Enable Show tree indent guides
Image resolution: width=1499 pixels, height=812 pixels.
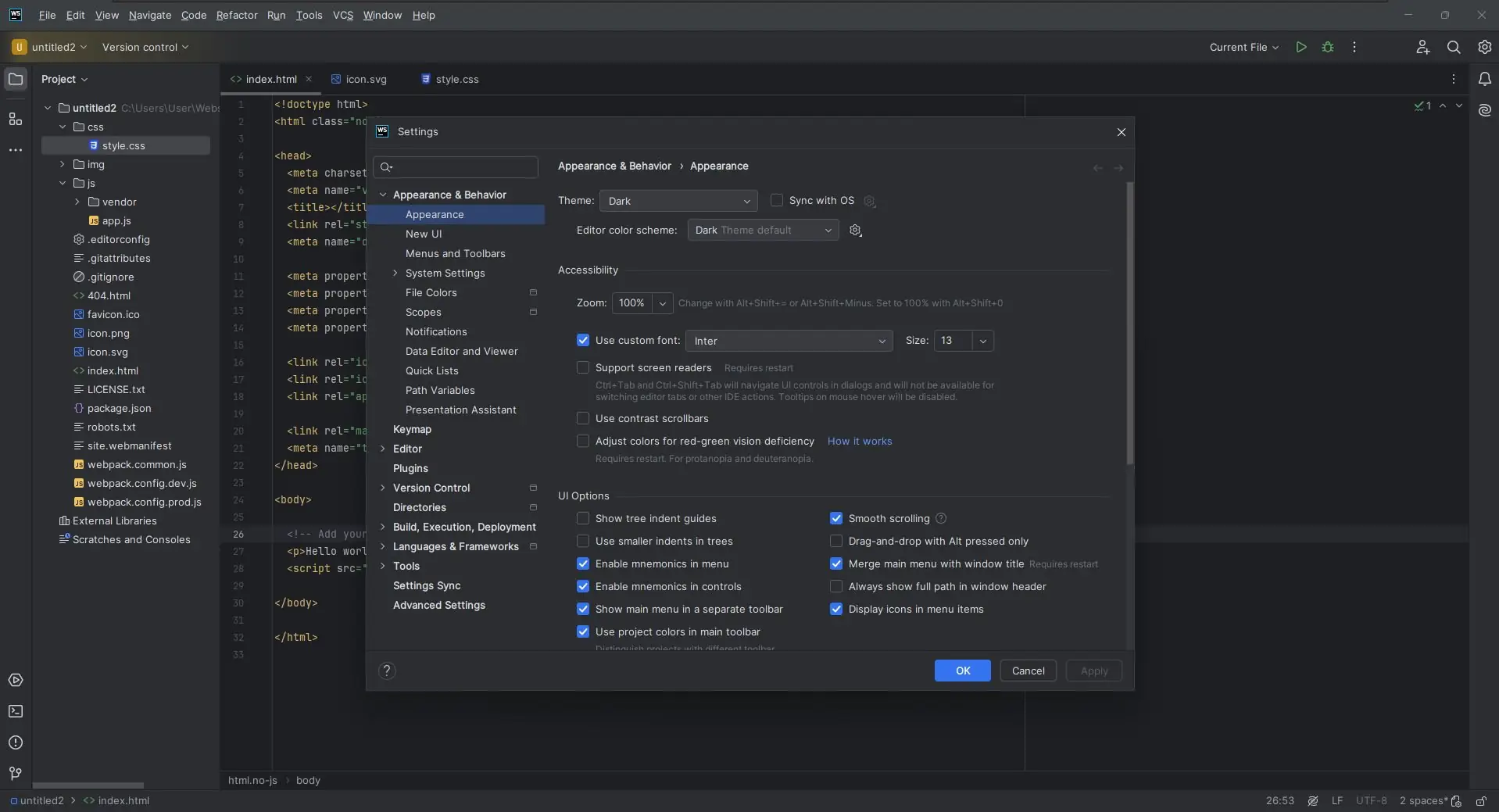click(x=583, y=518)
